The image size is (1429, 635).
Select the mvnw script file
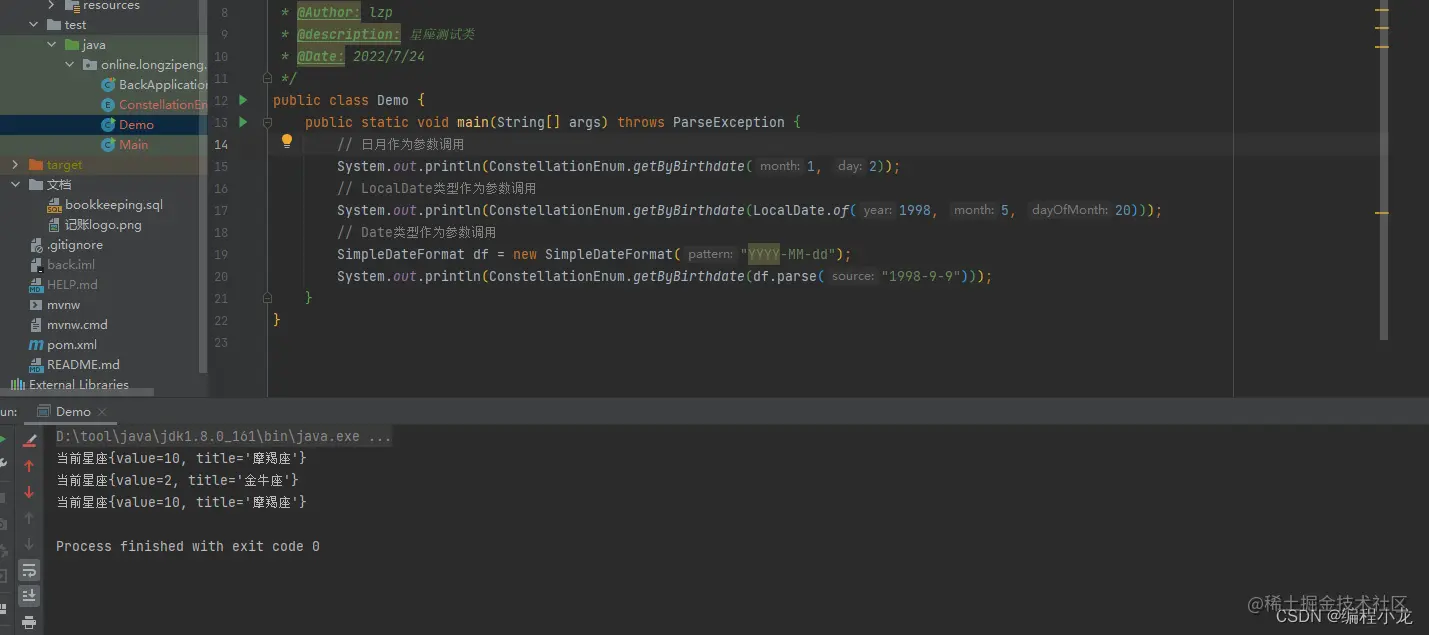click(55, 305)
